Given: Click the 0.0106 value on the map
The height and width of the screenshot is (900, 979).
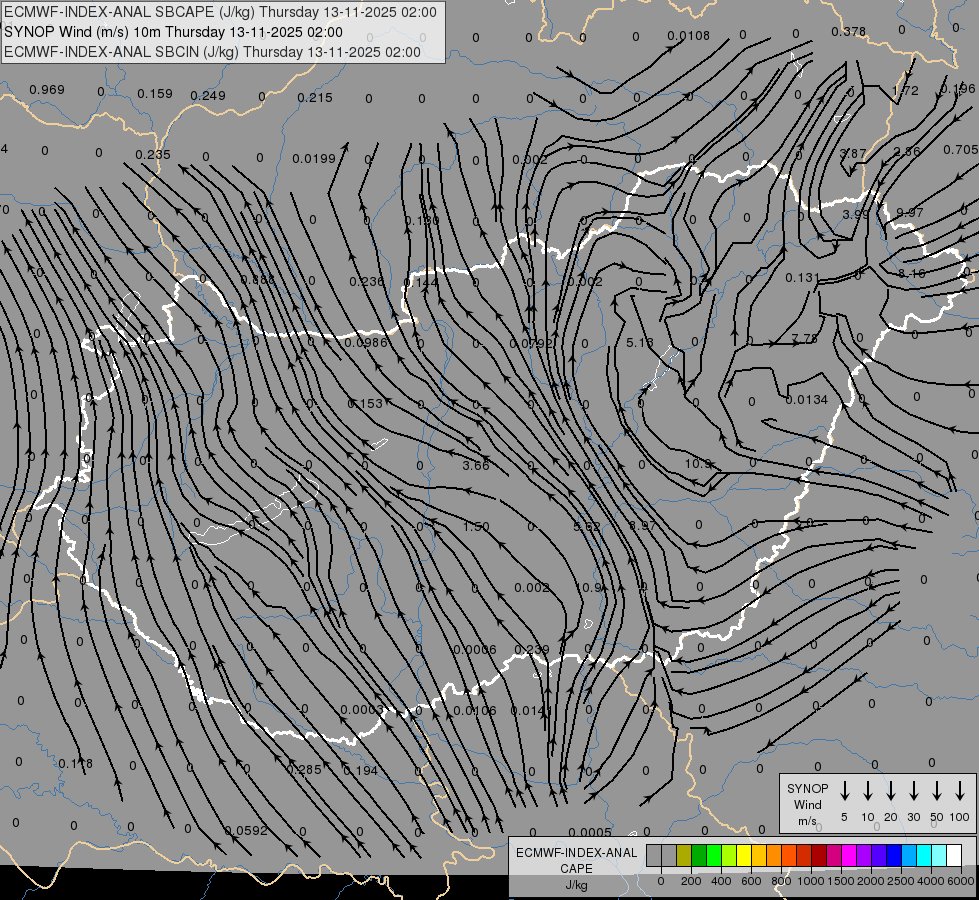Looking at the screenshot, I should point(475,710).
